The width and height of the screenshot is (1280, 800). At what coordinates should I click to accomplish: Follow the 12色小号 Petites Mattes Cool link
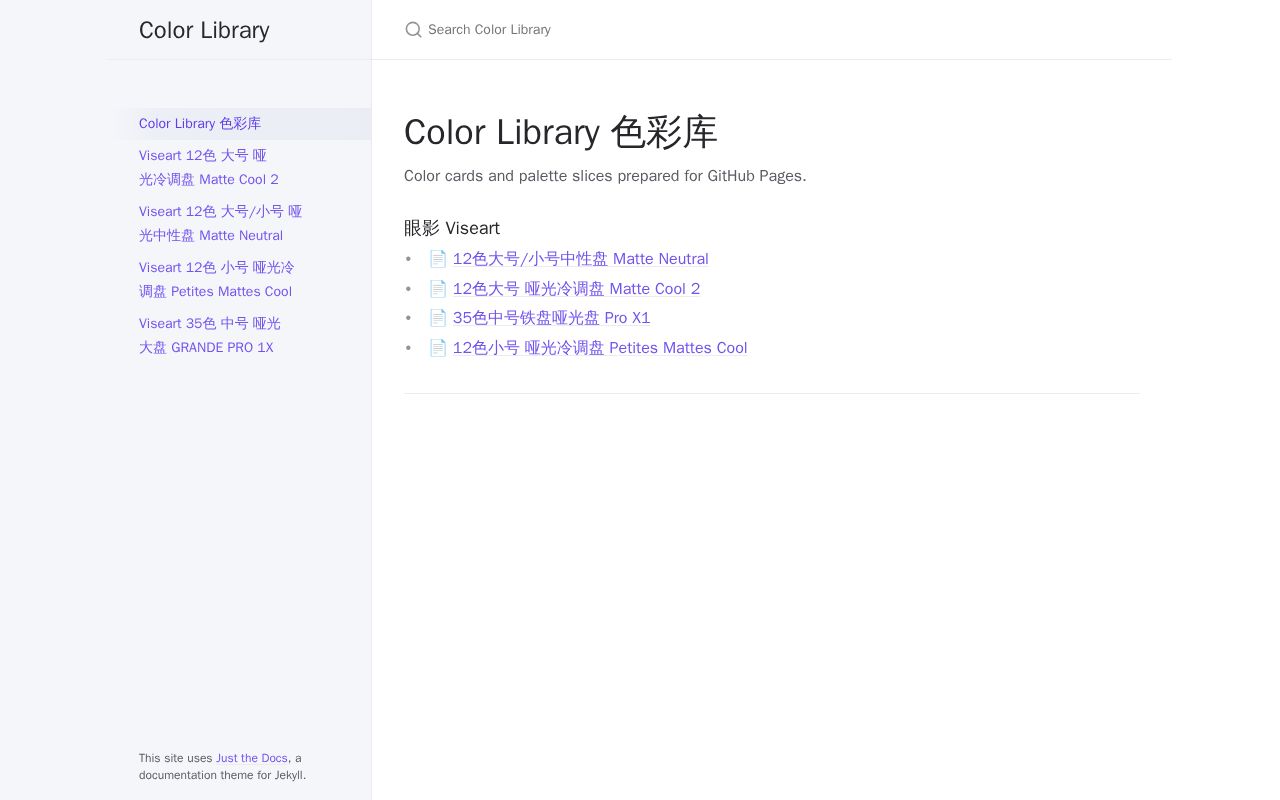(600, 348)
